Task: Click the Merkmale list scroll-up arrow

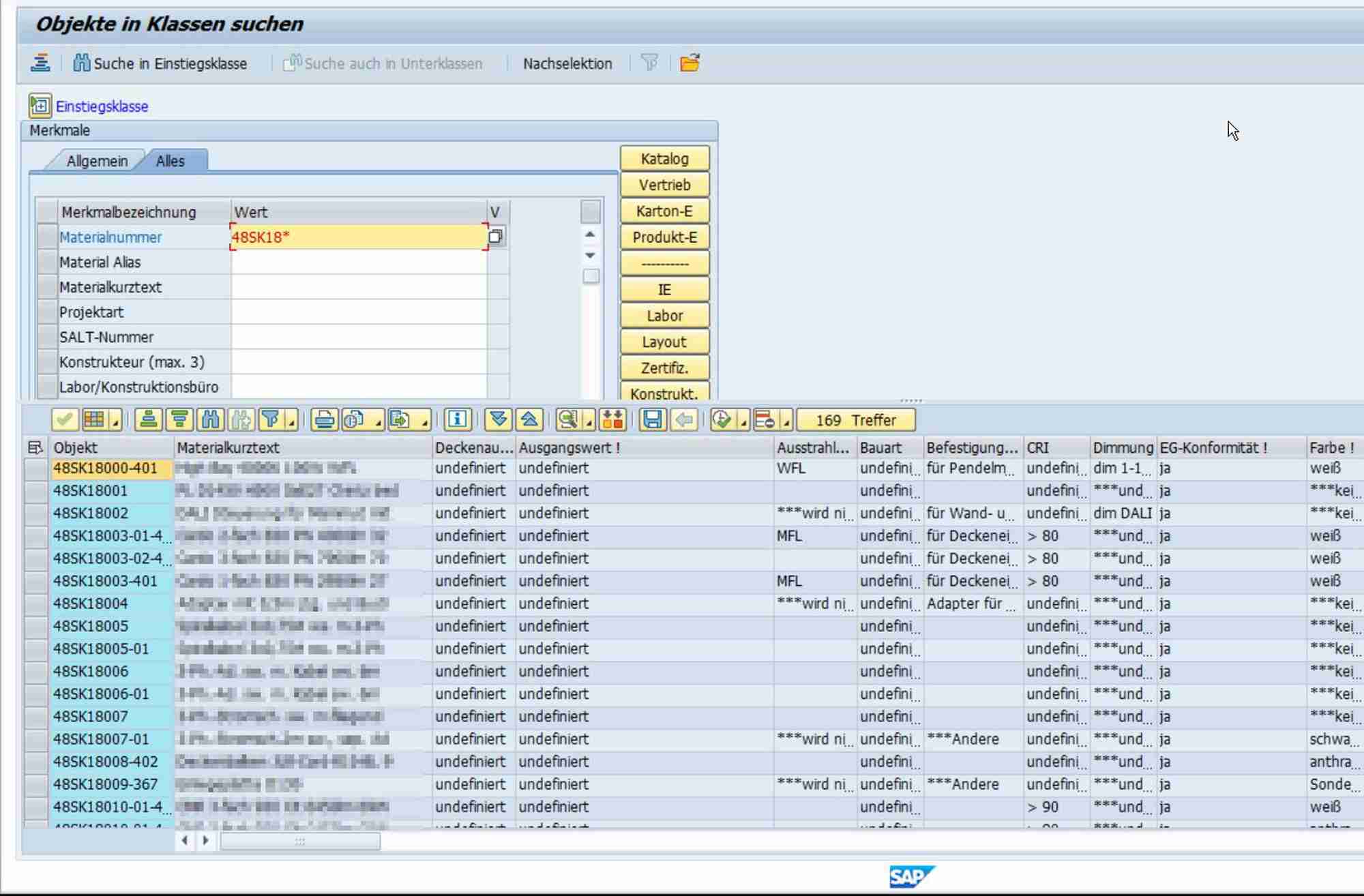Action: 591,235
